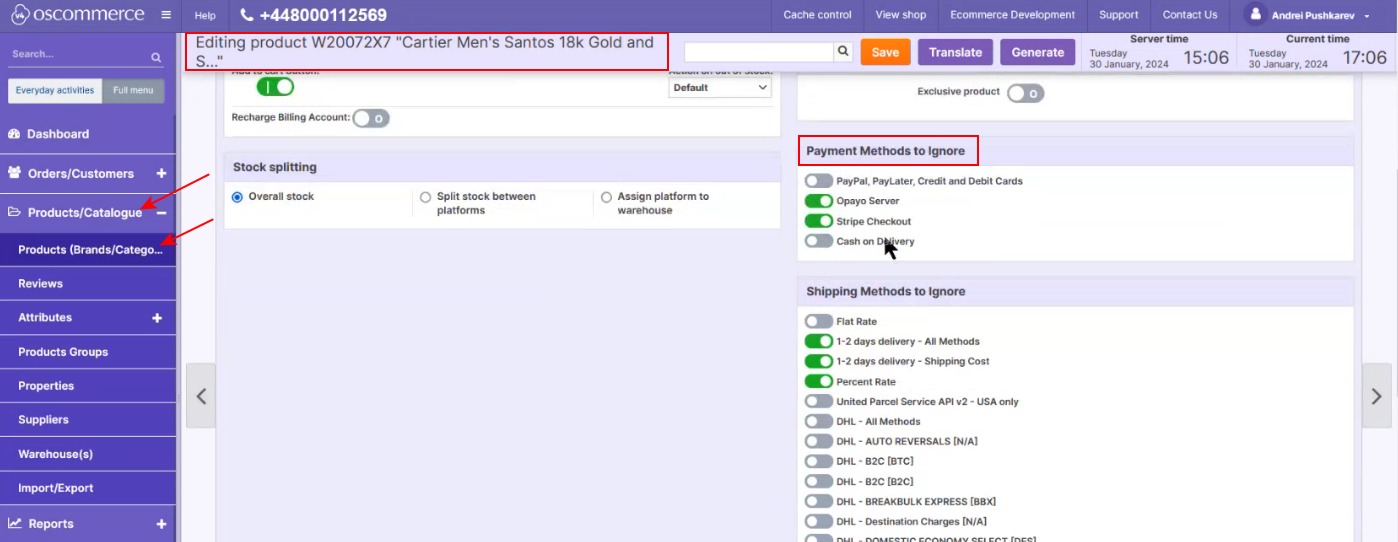Toggle DHL - B2C [BTC] switch
This screenshot has height=542, width=1398.
tap(819, 461)
